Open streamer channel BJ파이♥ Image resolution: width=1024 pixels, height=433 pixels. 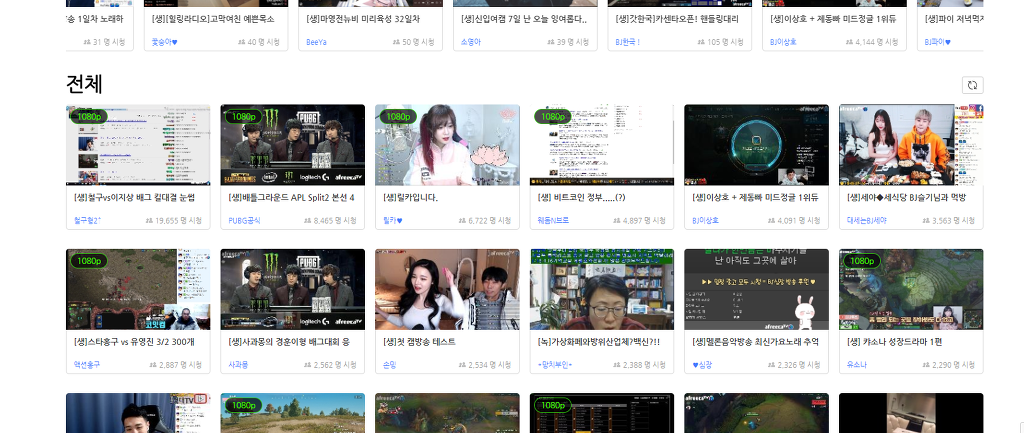(938, 42)
